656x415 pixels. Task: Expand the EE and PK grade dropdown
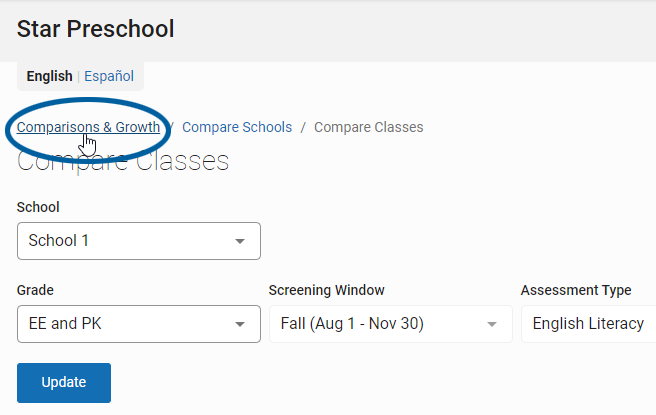pyautogui.click(x=139, y=324)
